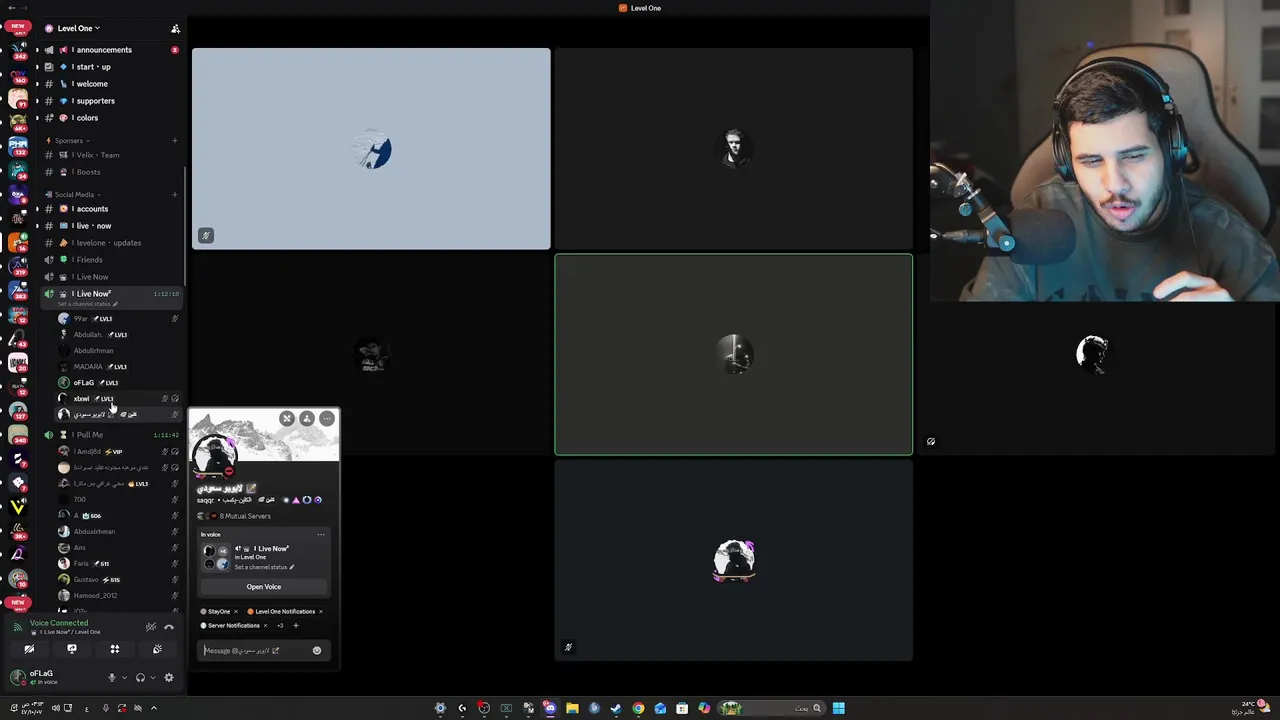
Task: Open the Level One server name dropdown
Action: pos(79,28)
